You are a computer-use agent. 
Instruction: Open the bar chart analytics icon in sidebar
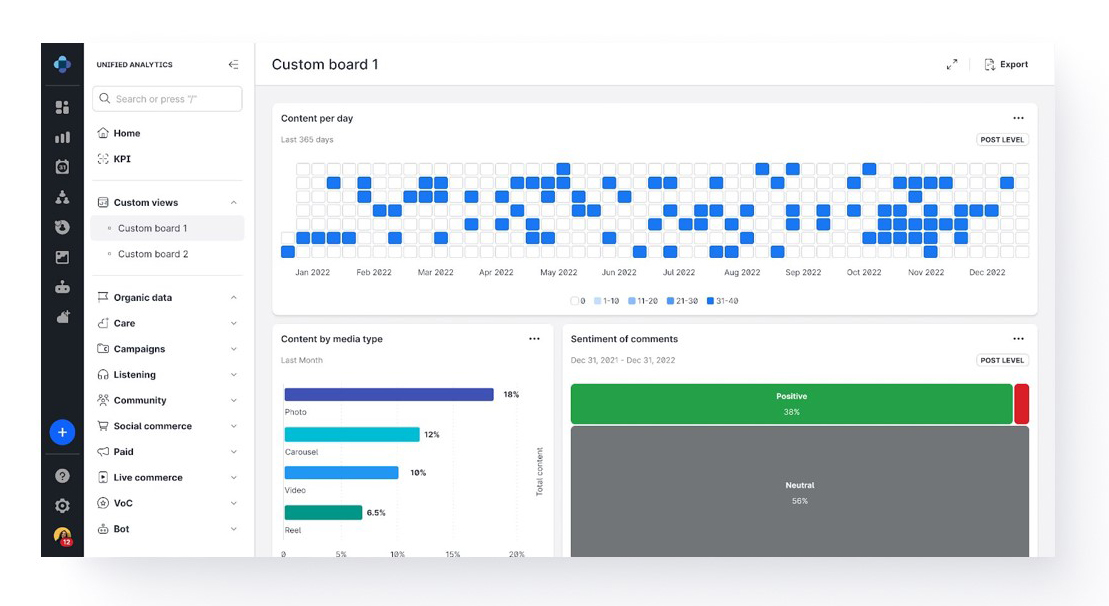[62, 137]
